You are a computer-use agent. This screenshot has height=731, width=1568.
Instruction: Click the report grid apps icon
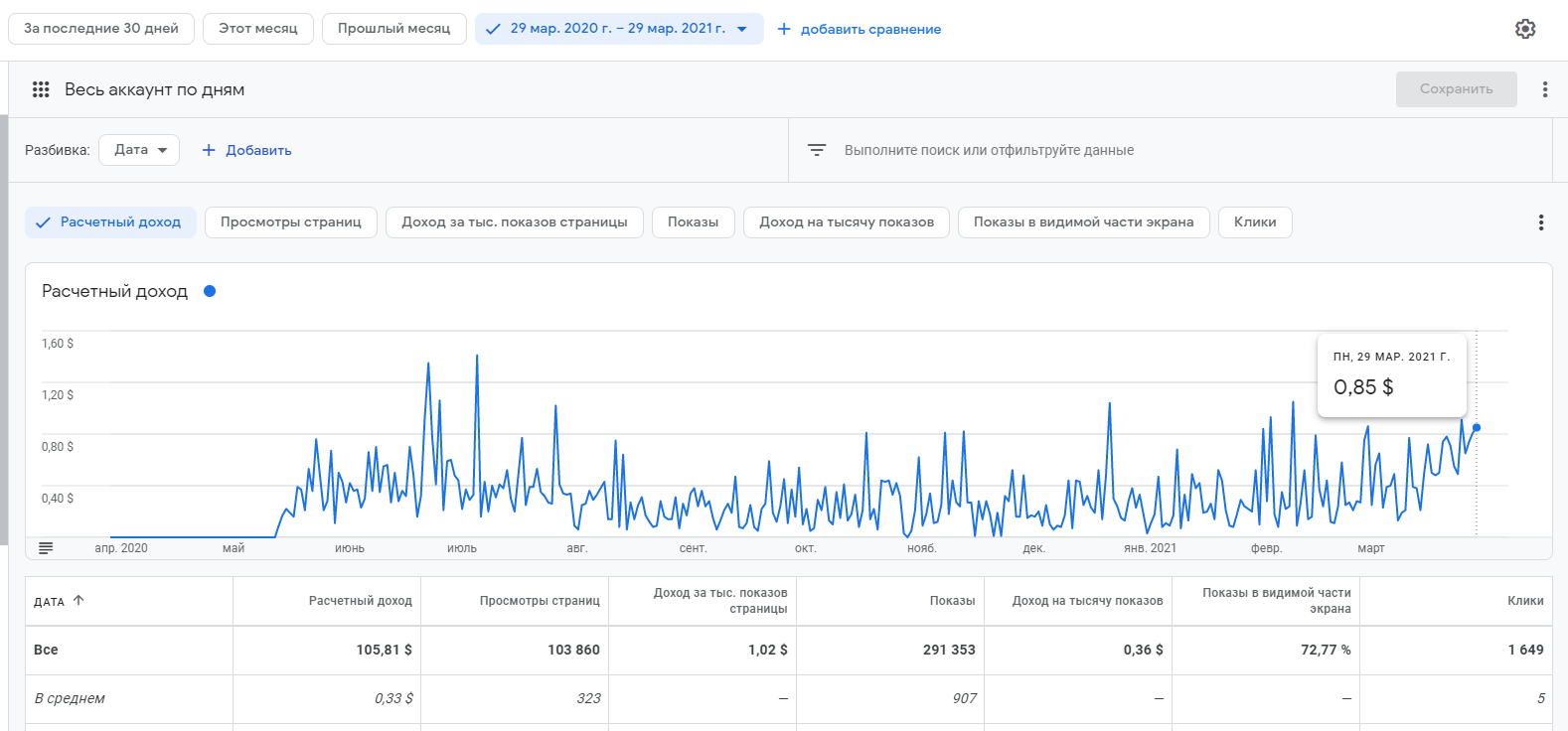click(41, 89)
